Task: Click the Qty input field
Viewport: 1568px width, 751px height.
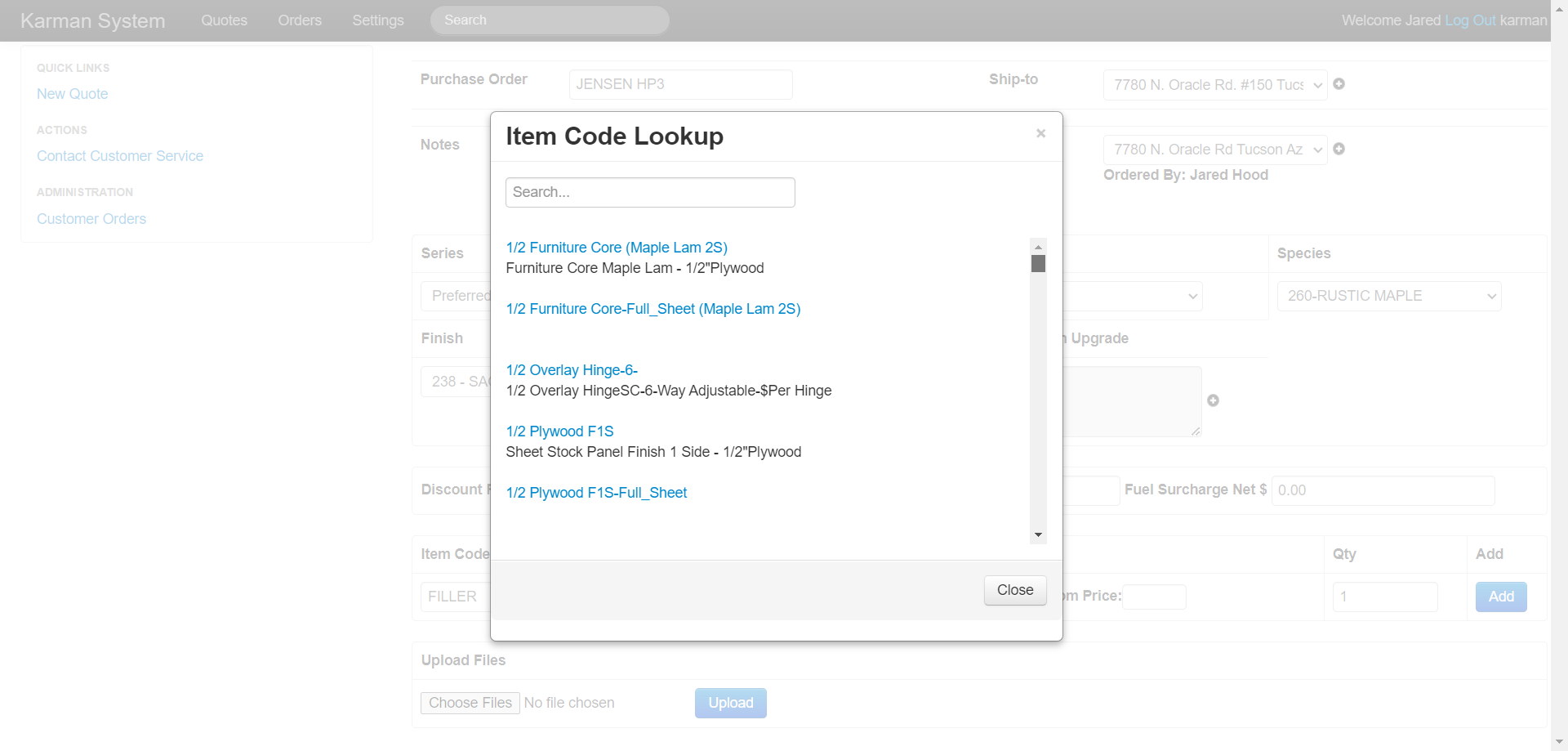Action: tap(1385, 597)
